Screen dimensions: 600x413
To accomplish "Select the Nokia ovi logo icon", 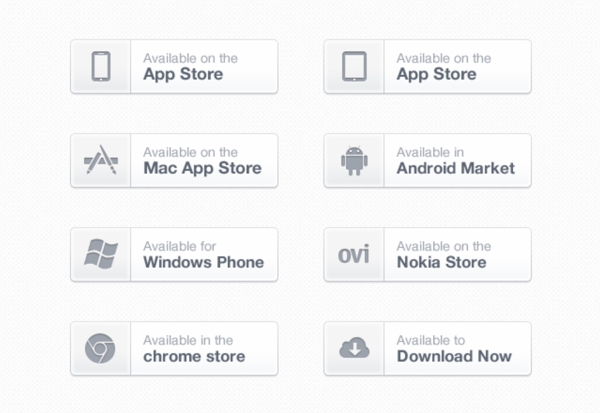I will 354,254.
